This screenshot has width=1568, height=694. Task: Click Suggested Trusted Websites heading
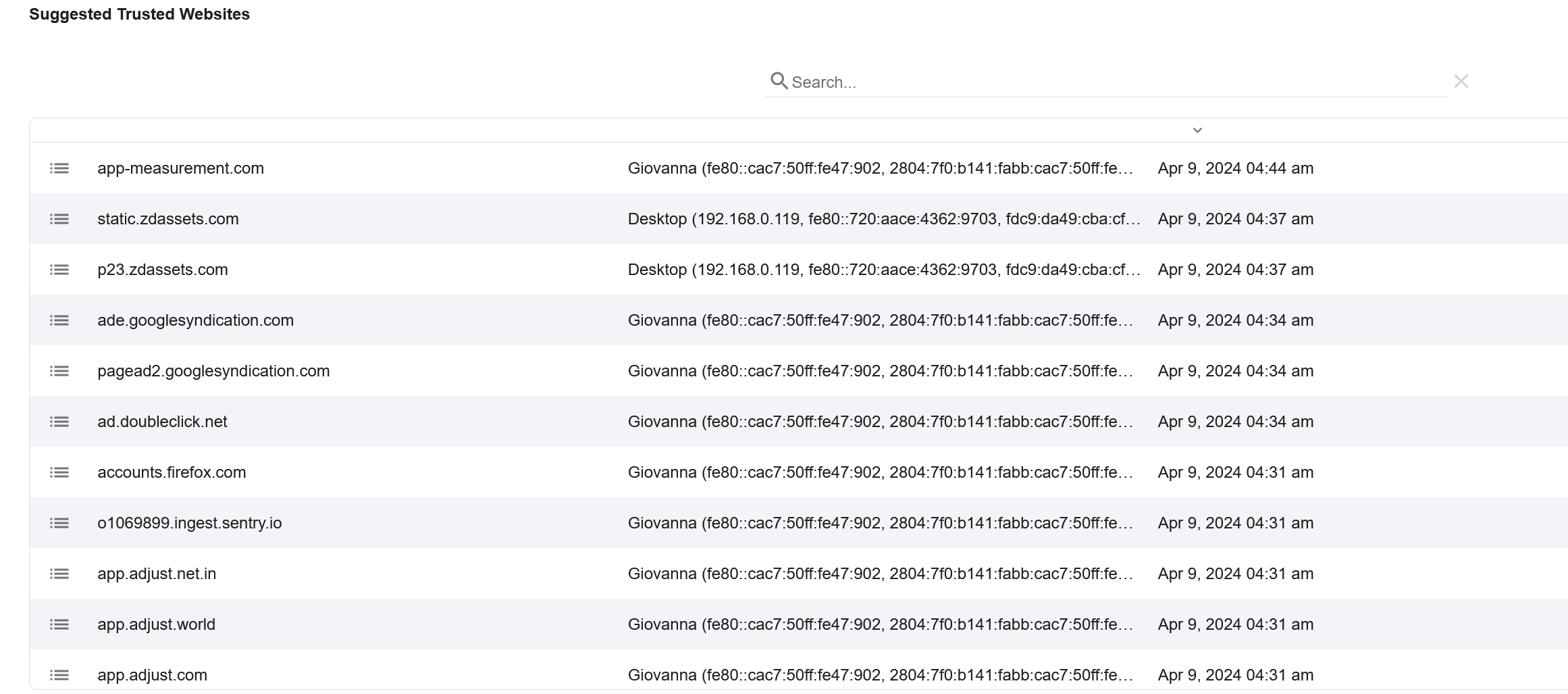(139, 14)
